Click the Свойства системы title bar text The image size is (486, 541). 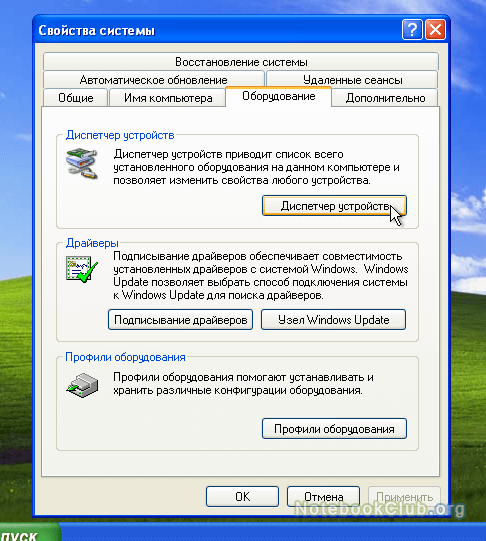click(97, 30)
